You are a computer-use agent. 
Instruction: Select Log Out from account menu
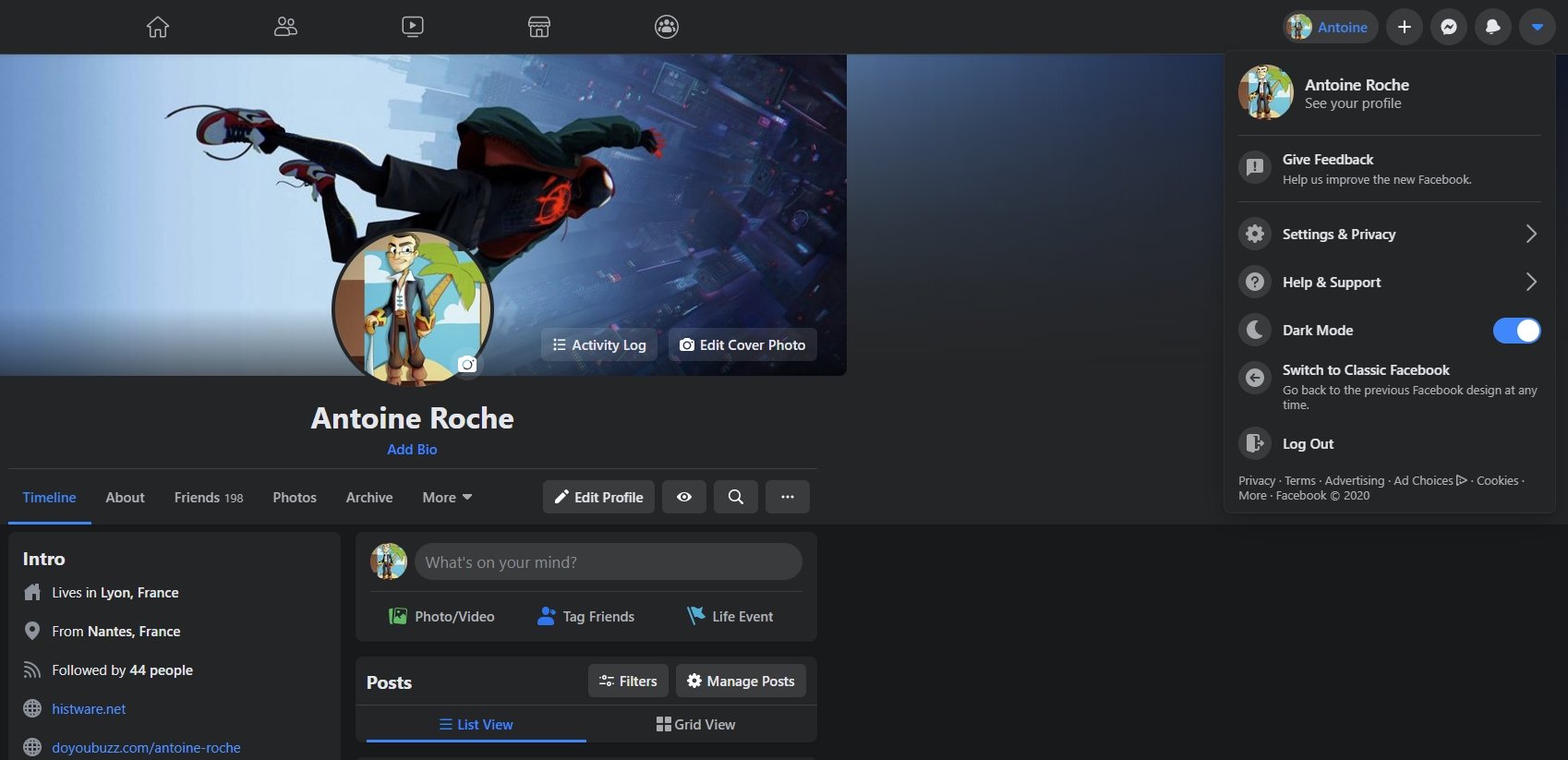tap(1308, 444)
